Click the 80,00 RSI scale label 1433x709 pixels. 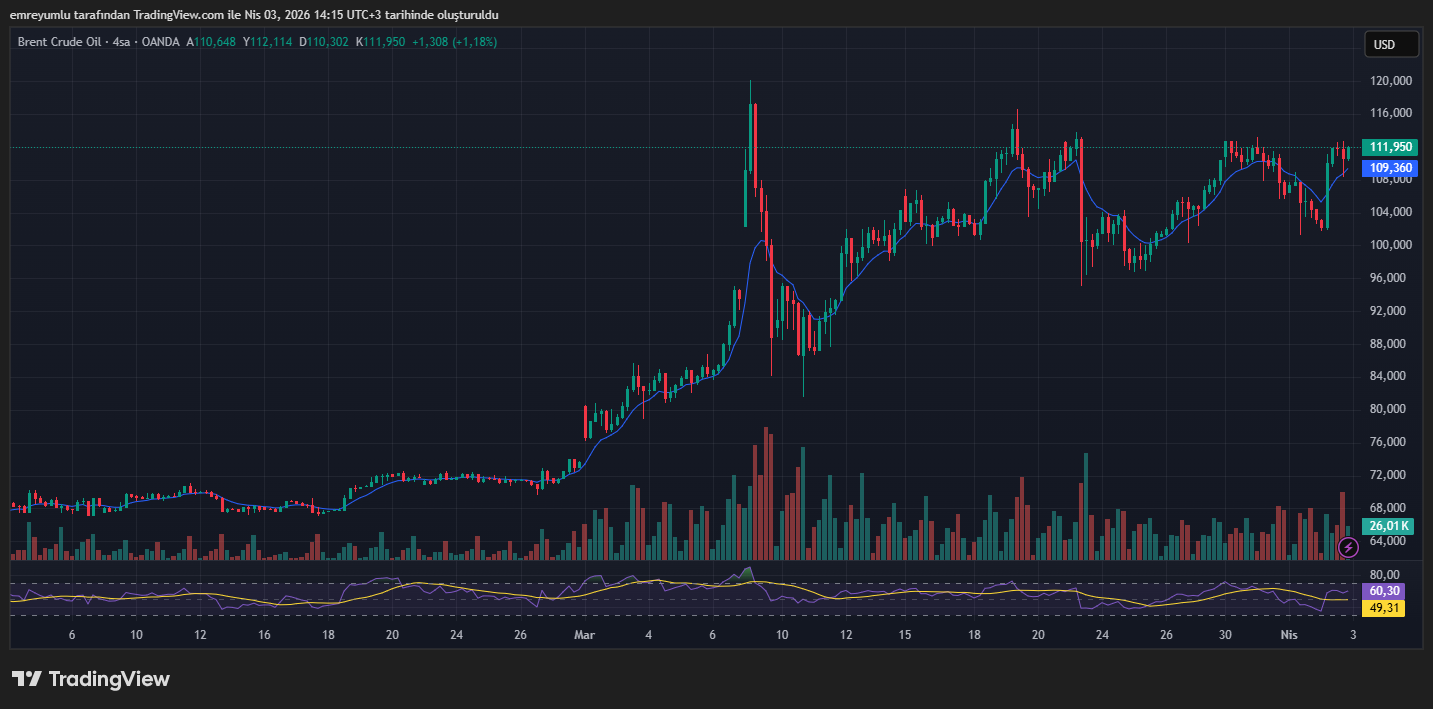pyautogui.click(x=1384, y=575)
